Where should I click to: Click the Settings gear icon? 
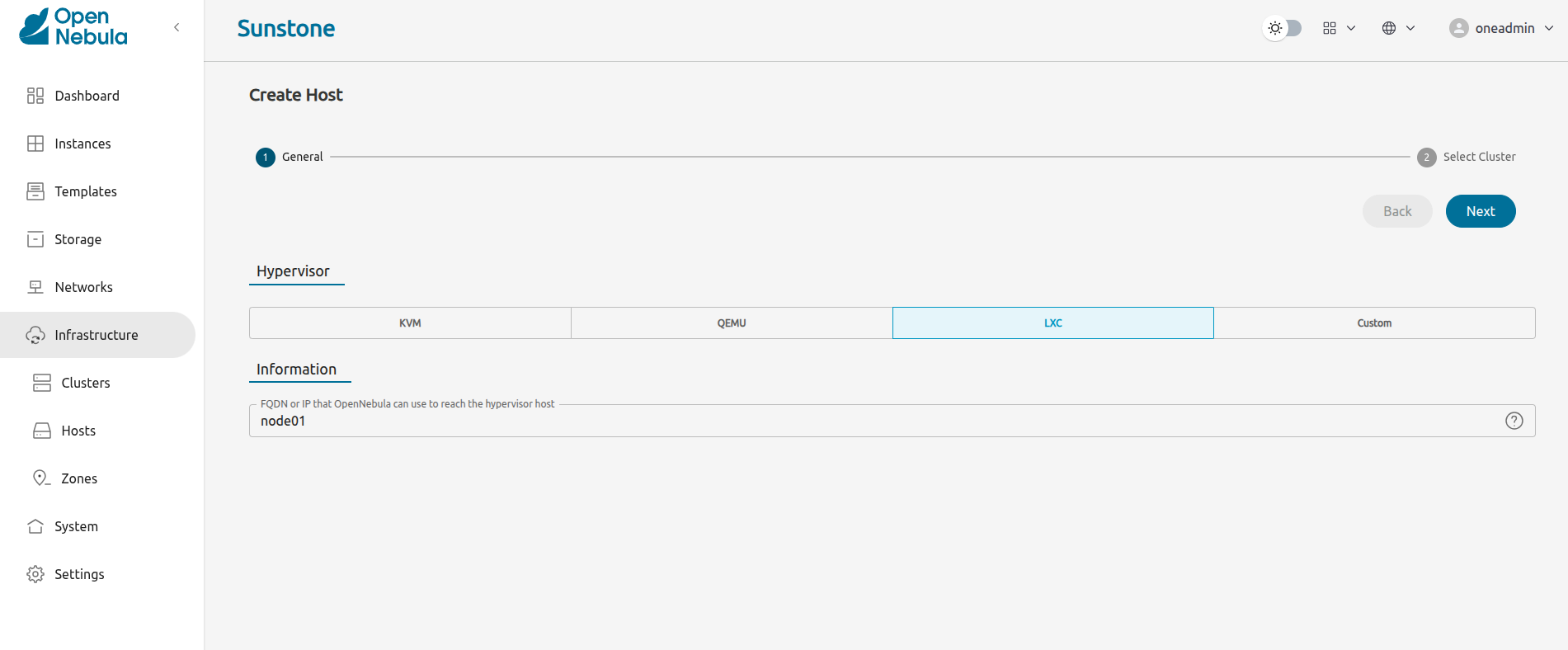[x=35, y=574]
